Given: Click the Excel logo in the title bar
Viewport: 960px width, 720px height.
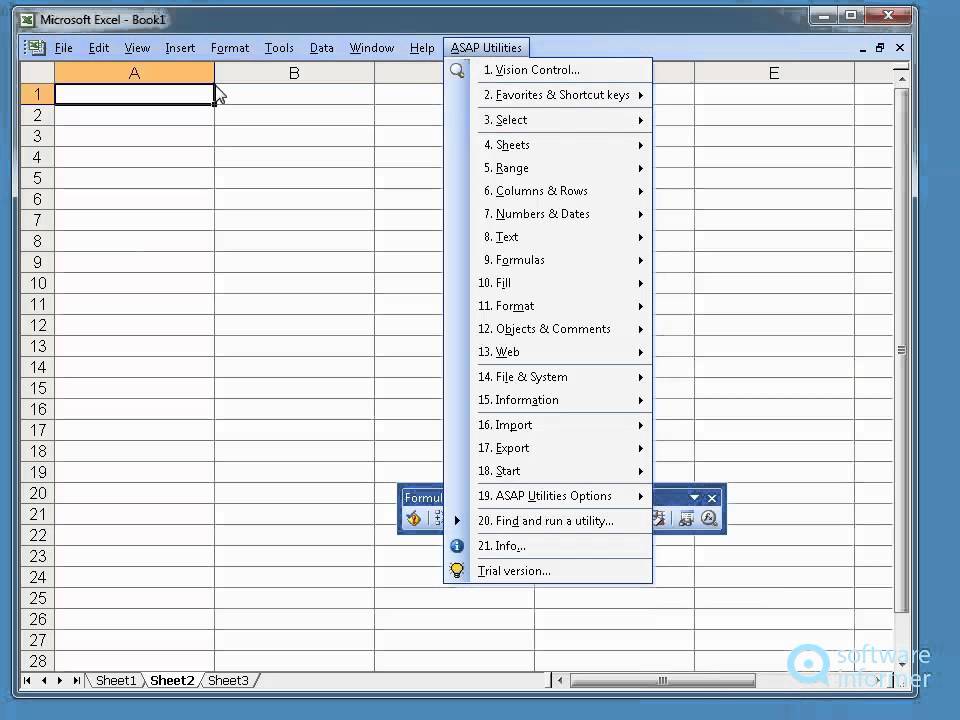Looking at the screenshot, I should point(27,20).
